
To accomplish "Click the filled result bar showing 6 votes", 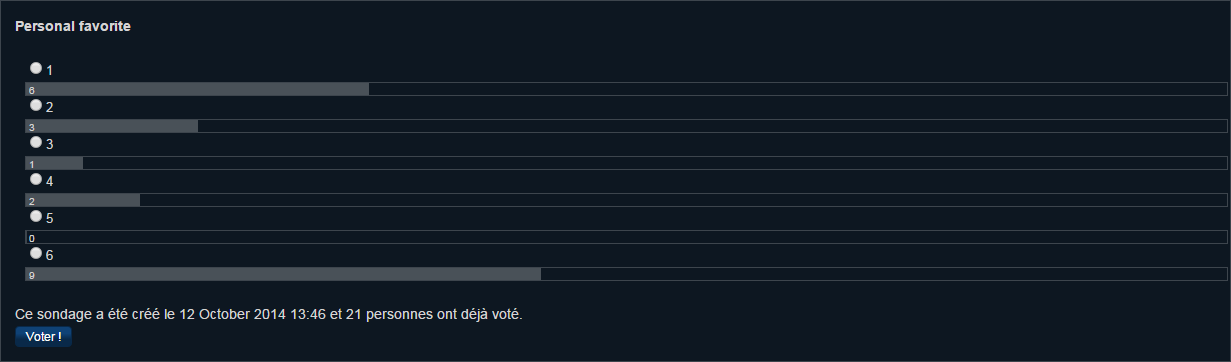I will tap(197, 89).
